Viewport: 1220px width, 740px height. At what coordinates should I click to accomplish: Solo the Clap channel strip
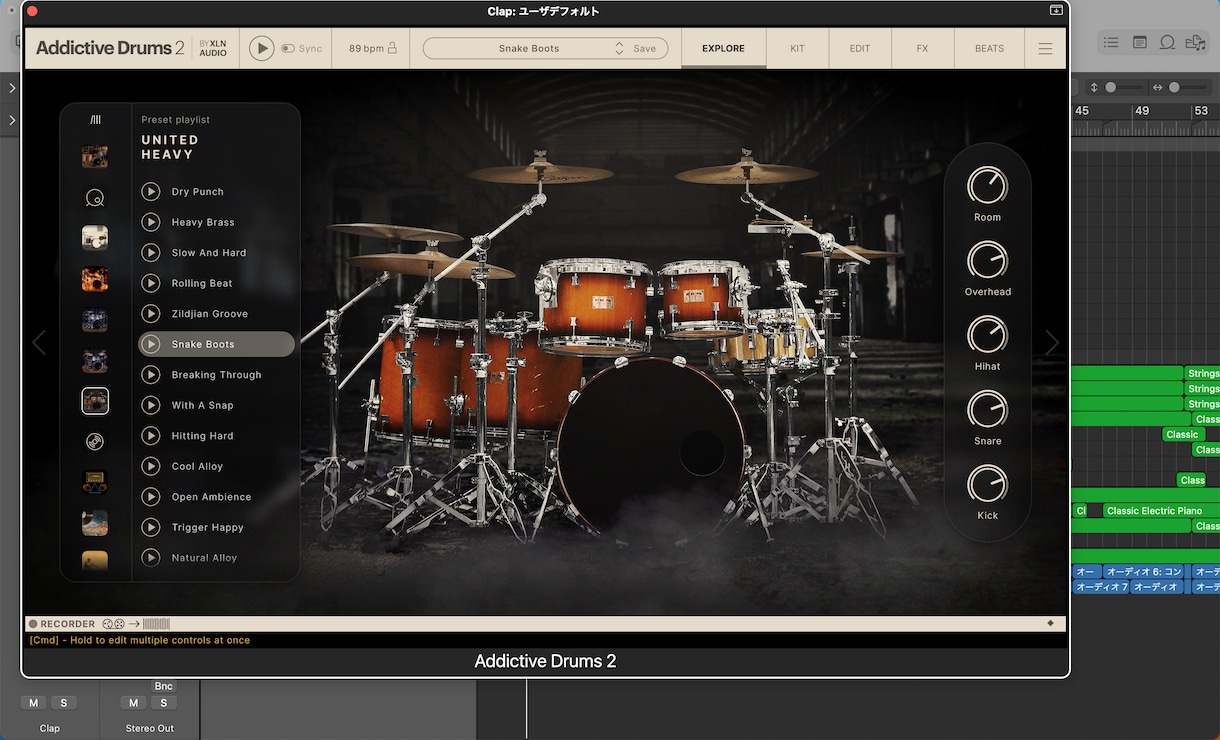(x=64, y=703)
